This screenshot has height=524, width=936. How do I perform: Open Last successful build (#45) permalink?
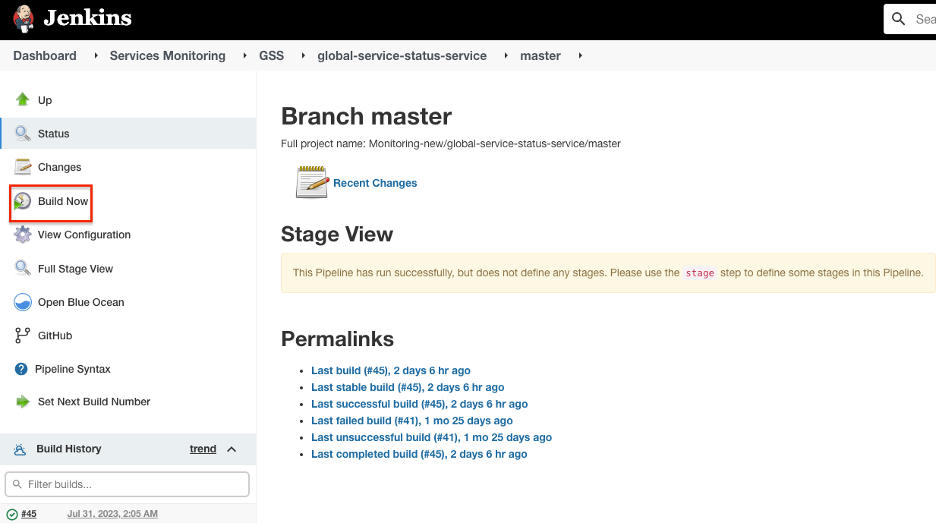click(x=419, y=404)
